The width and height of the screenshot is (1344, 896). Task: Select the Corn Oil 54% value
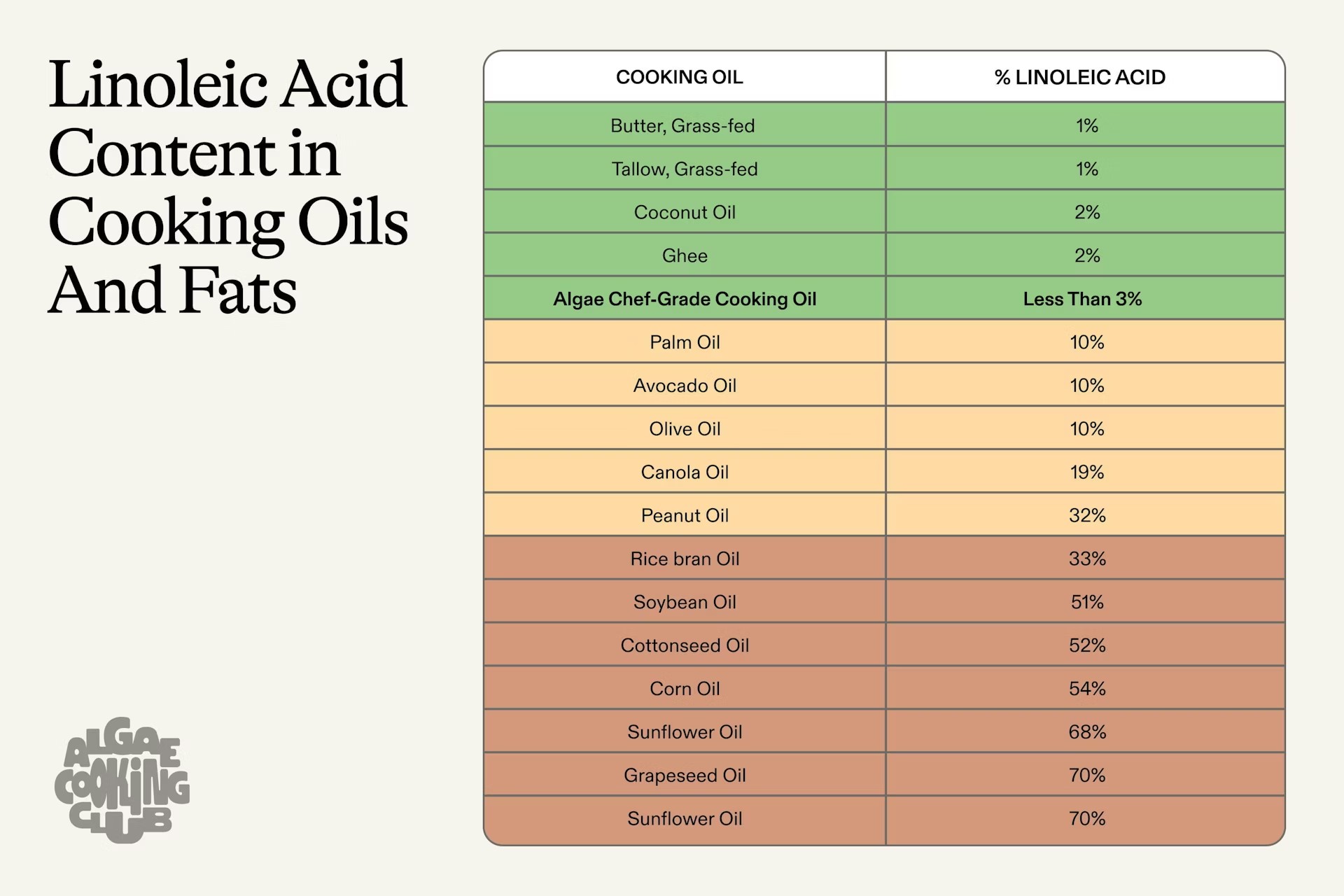coord(1086,689)
